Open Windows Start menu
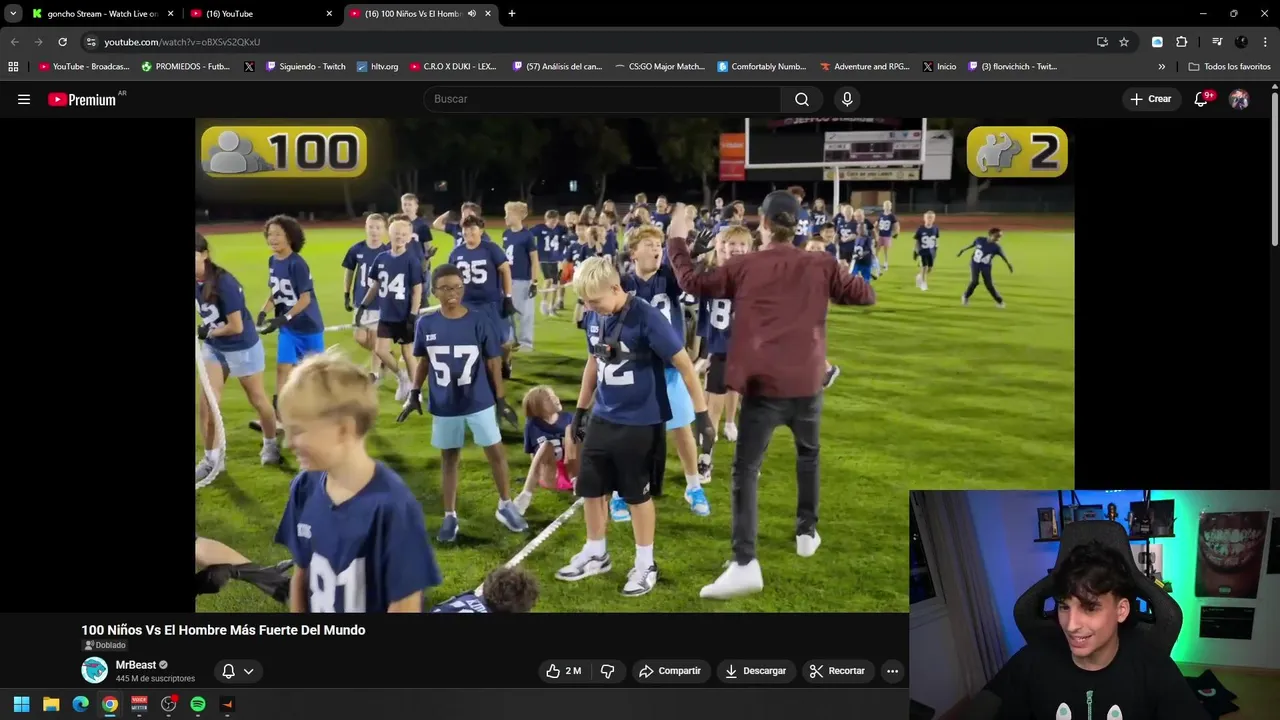Viewport: 1280px width, 720px height. click(x=21, y=704)
